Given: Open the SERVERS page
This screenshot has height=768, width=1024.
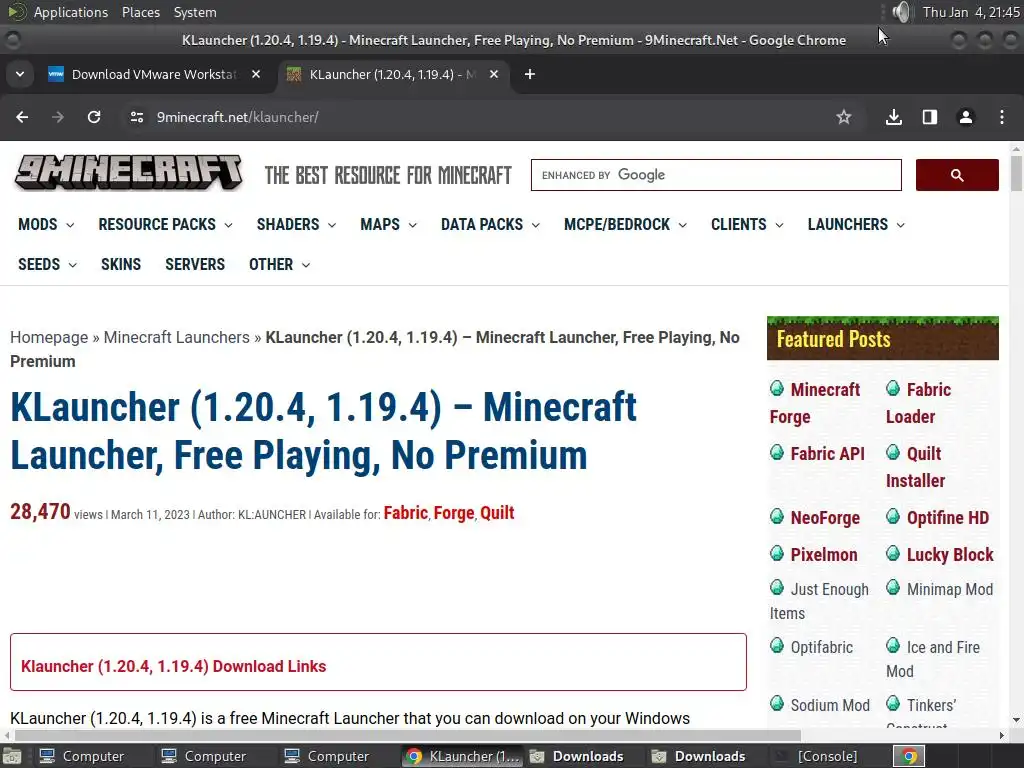Looking at the screenshot, I should pos(195,264).
